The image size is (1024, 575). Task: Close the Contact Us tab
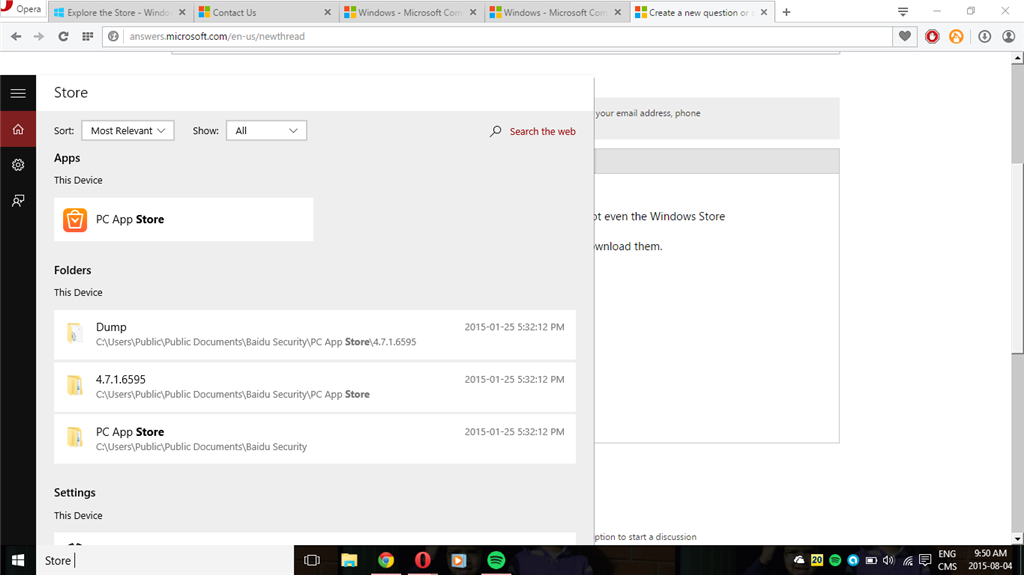[328, 12]
